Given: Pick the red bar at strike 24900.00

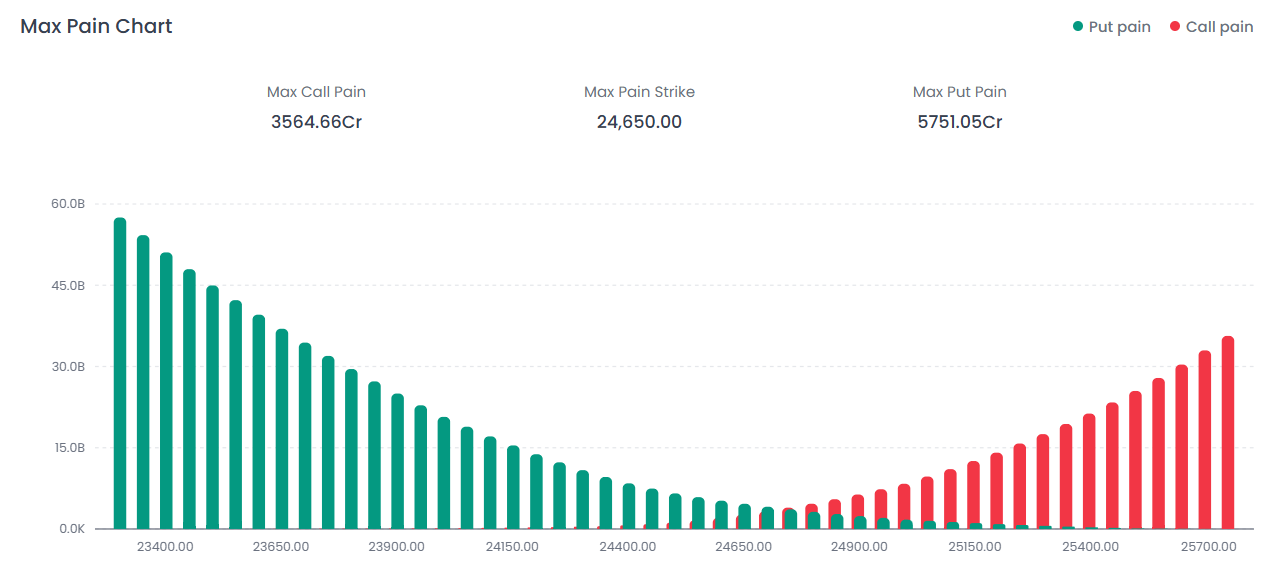Looking at the screenshot, I should pyautogui.click(x=858, y=512).
